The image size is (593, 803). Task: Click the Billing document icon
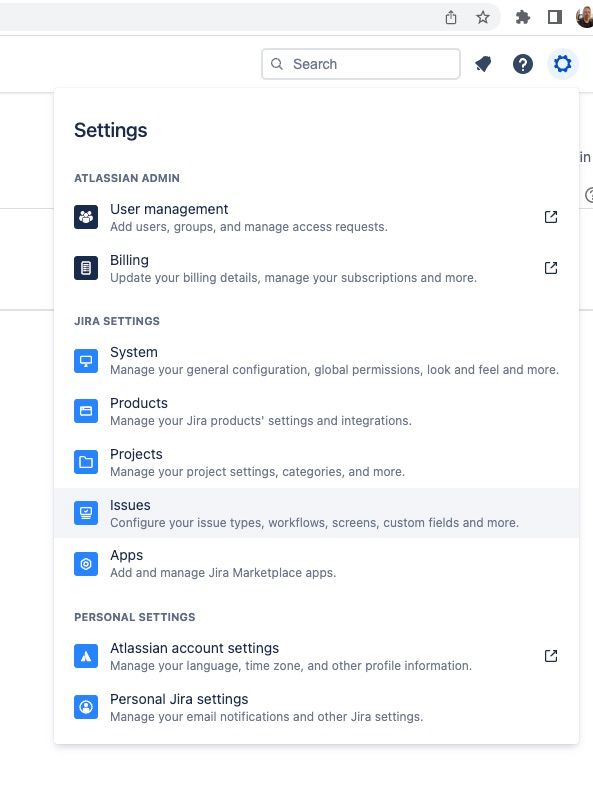pyautogui.click(x=86, y=268)
